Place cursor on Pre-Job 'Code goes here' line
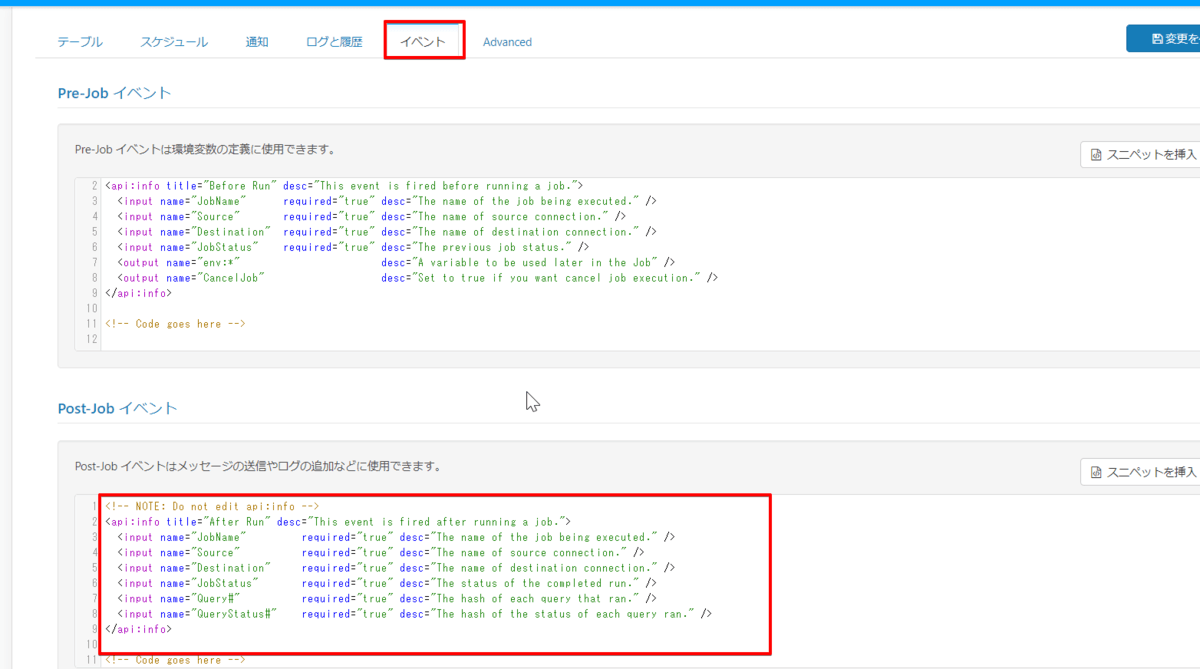 pyautogui.click(x=175, y=324)
